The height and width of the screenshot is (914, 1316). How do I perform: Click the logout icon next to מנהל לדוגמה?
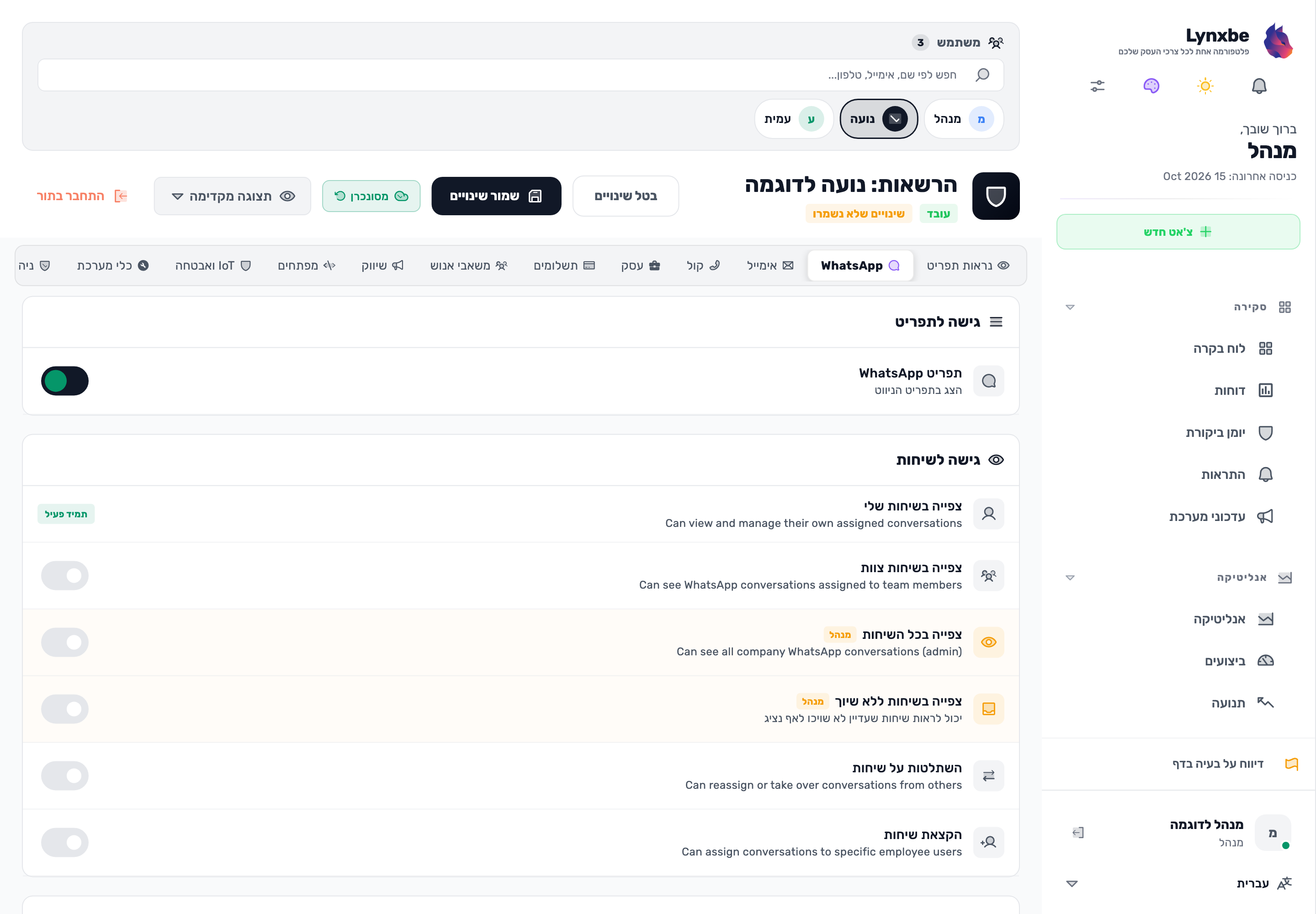[1078, 832]
